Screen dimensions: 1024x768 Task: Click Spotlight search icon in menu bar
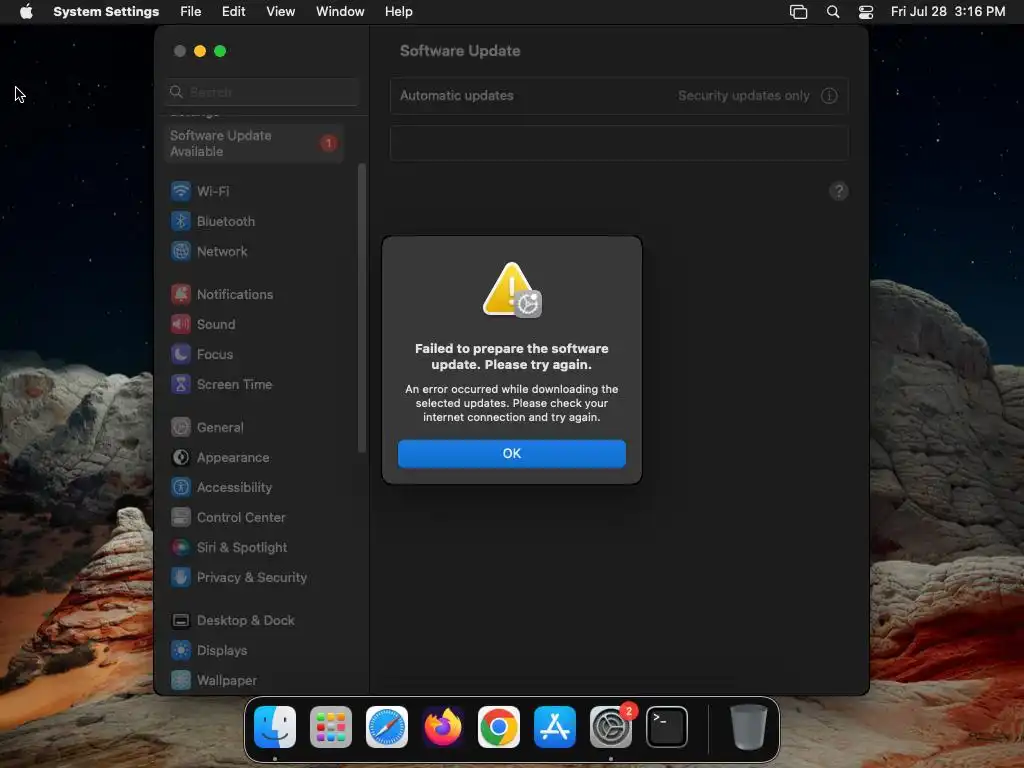pyautogui.click(x=833, y=12)
